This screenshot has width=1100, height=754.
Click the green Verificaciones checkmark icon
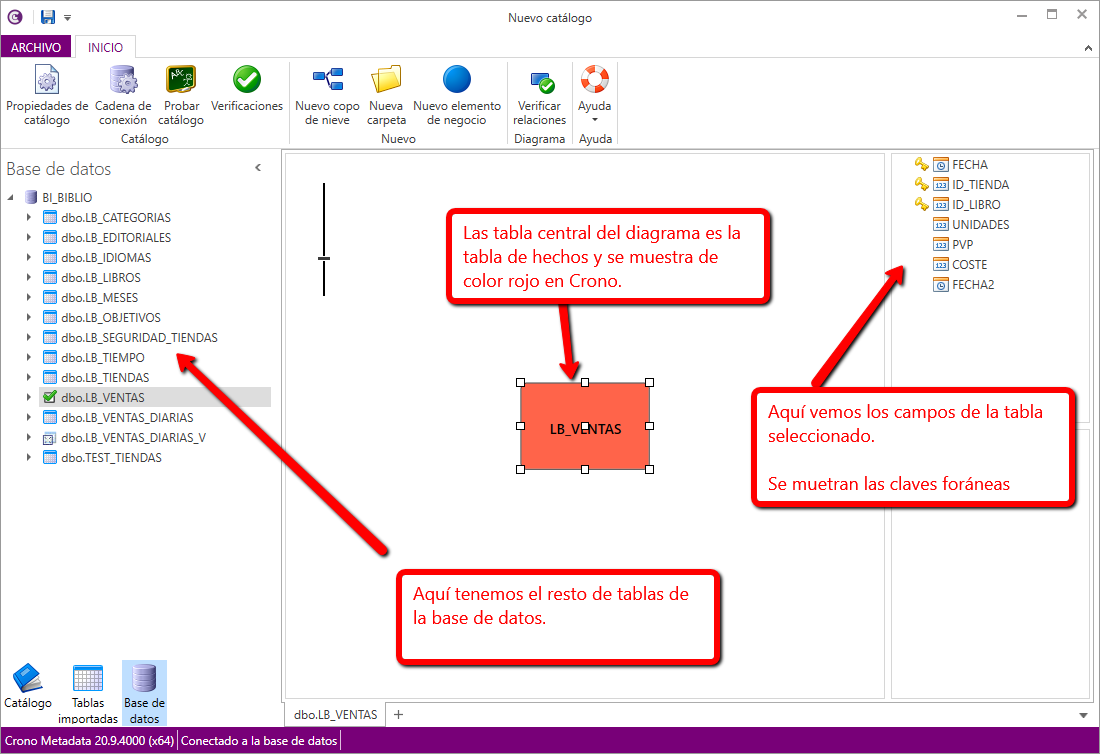pyautogui.click(x=247, y=80)
